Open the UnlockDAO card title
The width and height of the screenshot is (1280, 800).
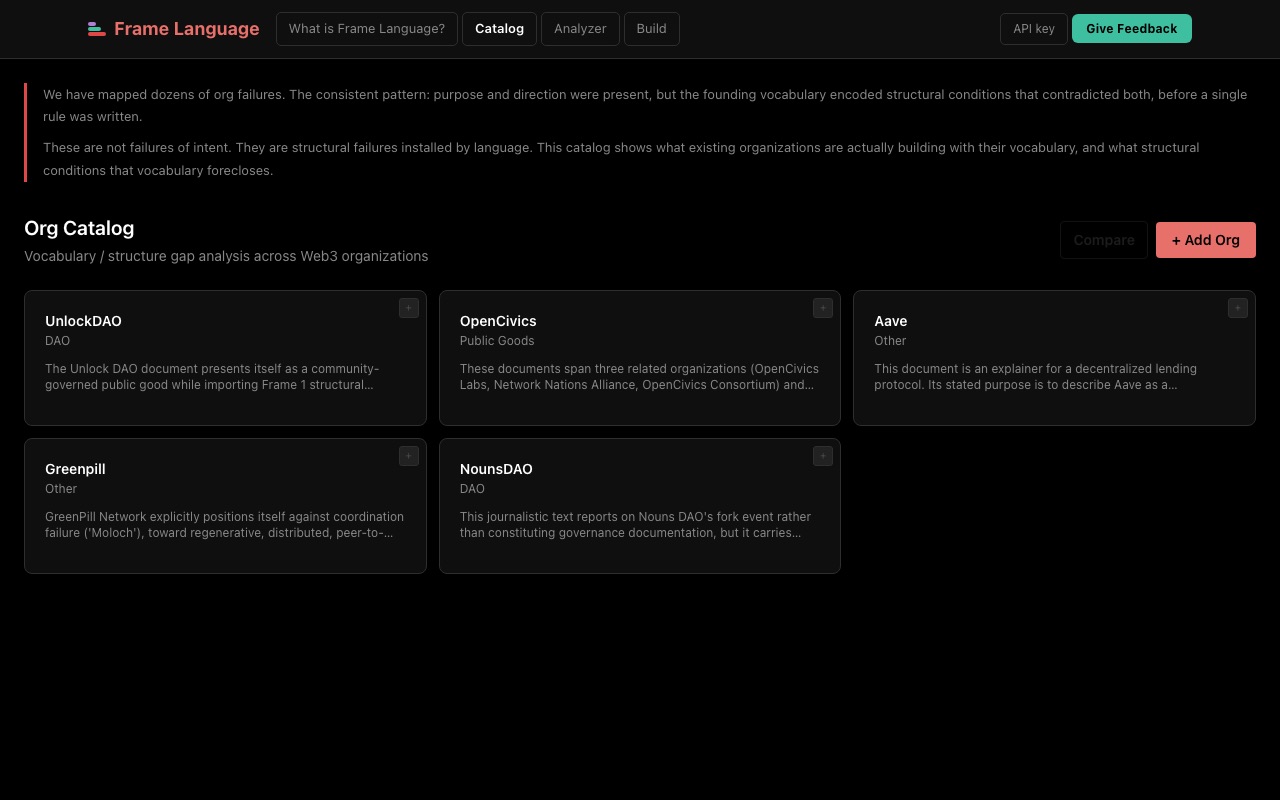(83, 321)
